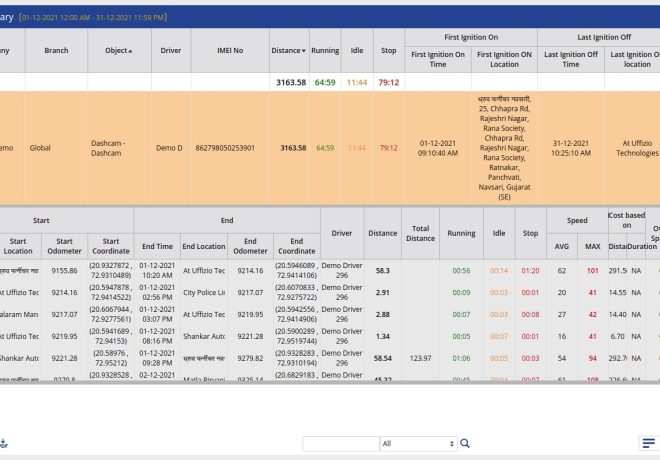This screenshot has width=660, height=460.
Task: Open the All filter dropdown
Action: click(x=418, y=443)
